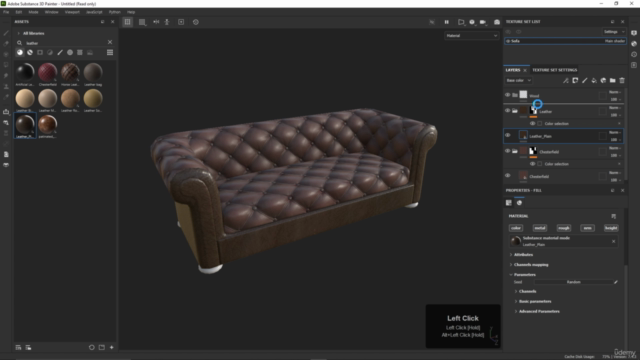Toggle the height channel button

coord(611,228)
